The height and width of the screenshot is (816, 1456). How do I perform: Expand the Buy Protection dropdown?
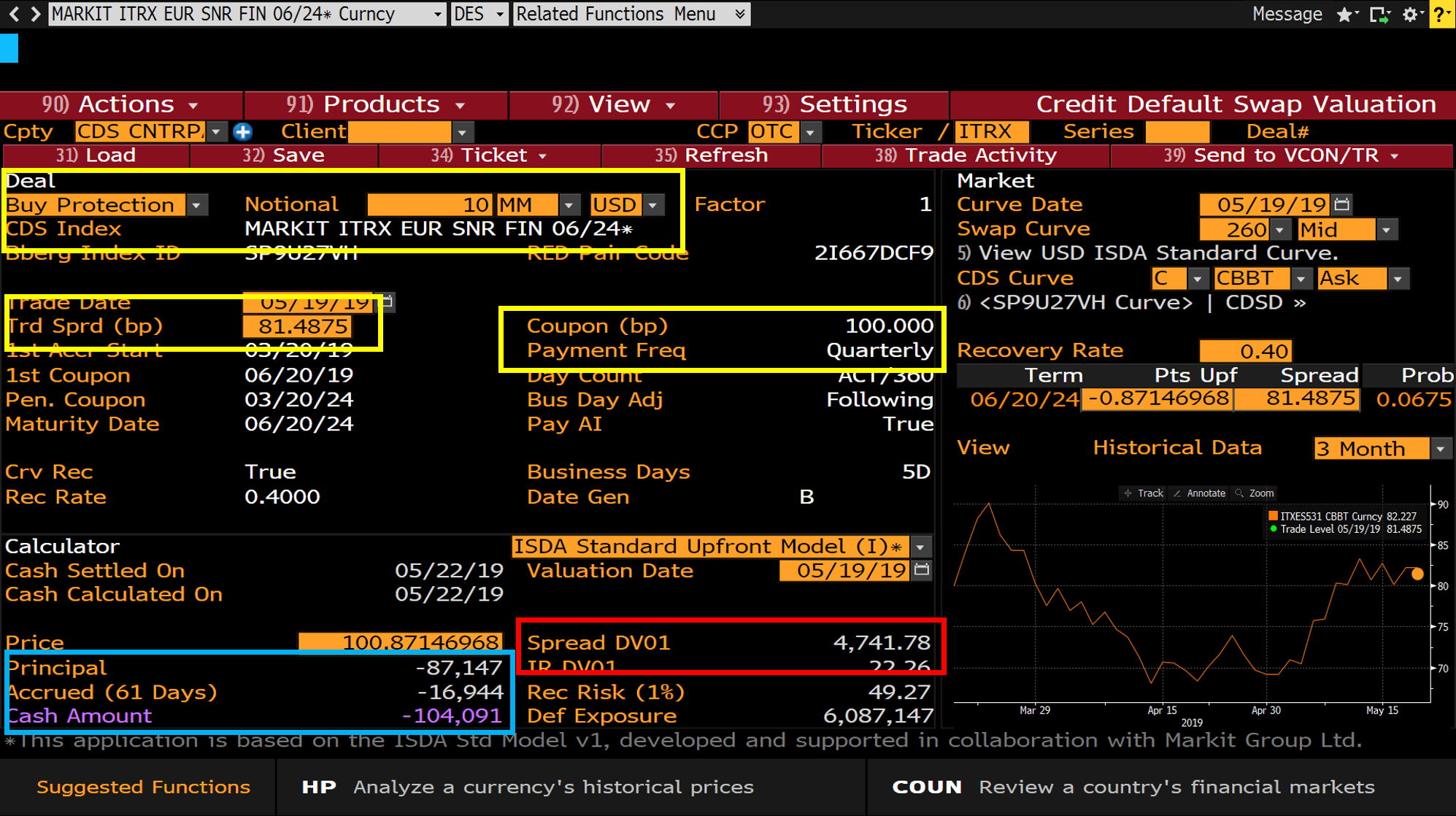coord(196,205)
